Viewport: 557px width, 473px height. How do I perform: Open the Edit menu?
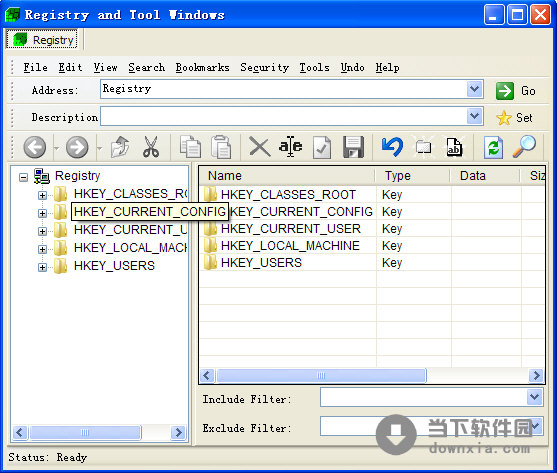70,67
